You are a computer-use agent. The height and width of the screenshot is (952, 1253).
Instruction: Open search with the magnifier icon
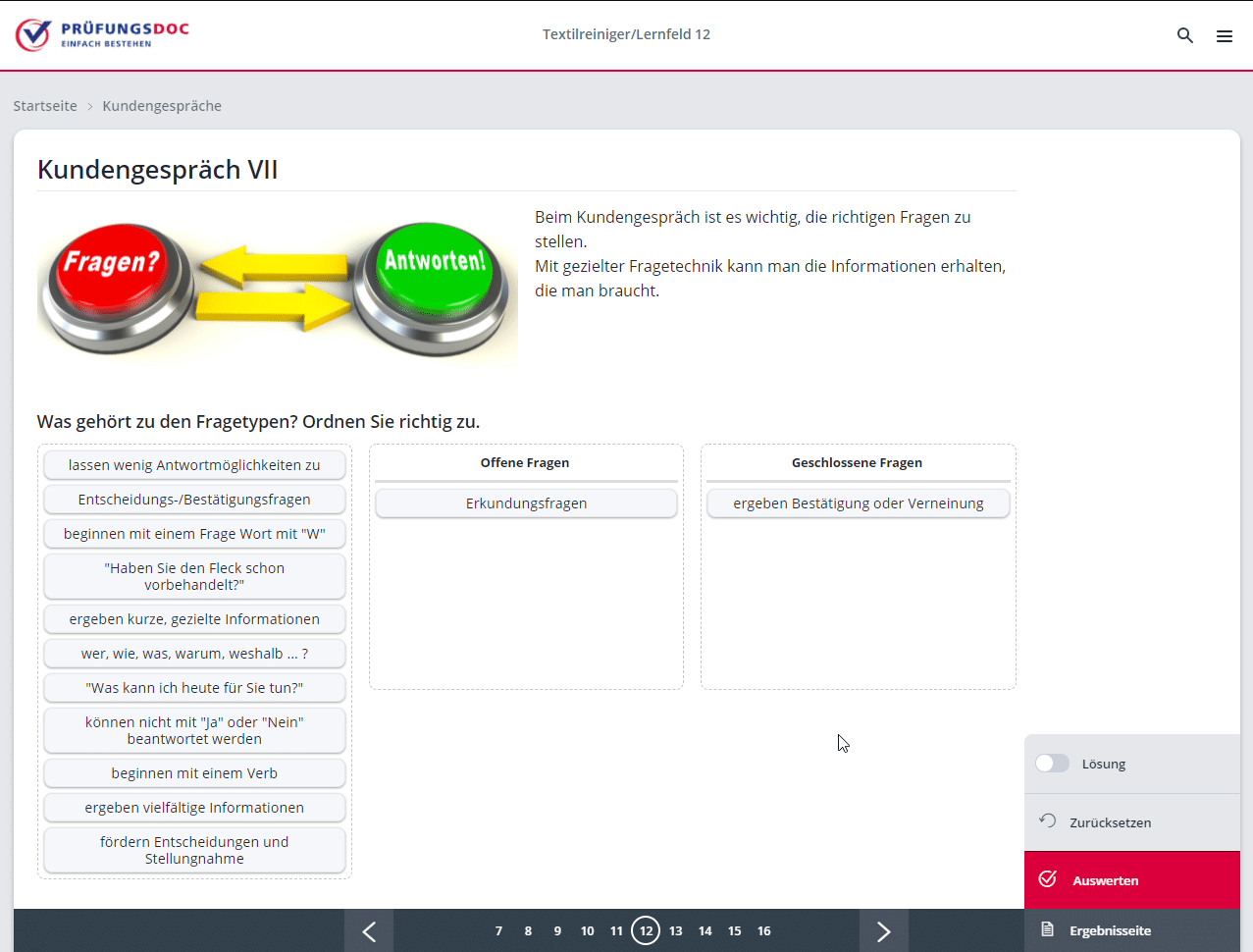[1185, 35]
